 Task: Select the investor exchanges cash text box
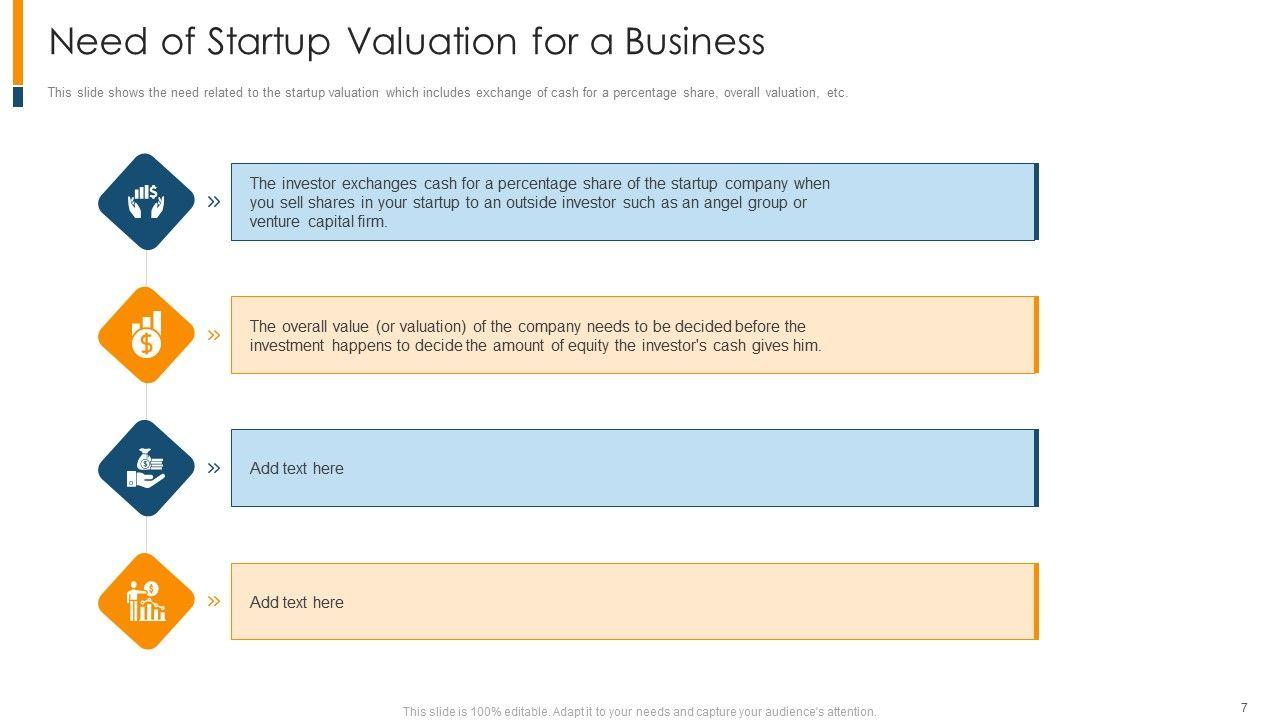pos(540,202)
